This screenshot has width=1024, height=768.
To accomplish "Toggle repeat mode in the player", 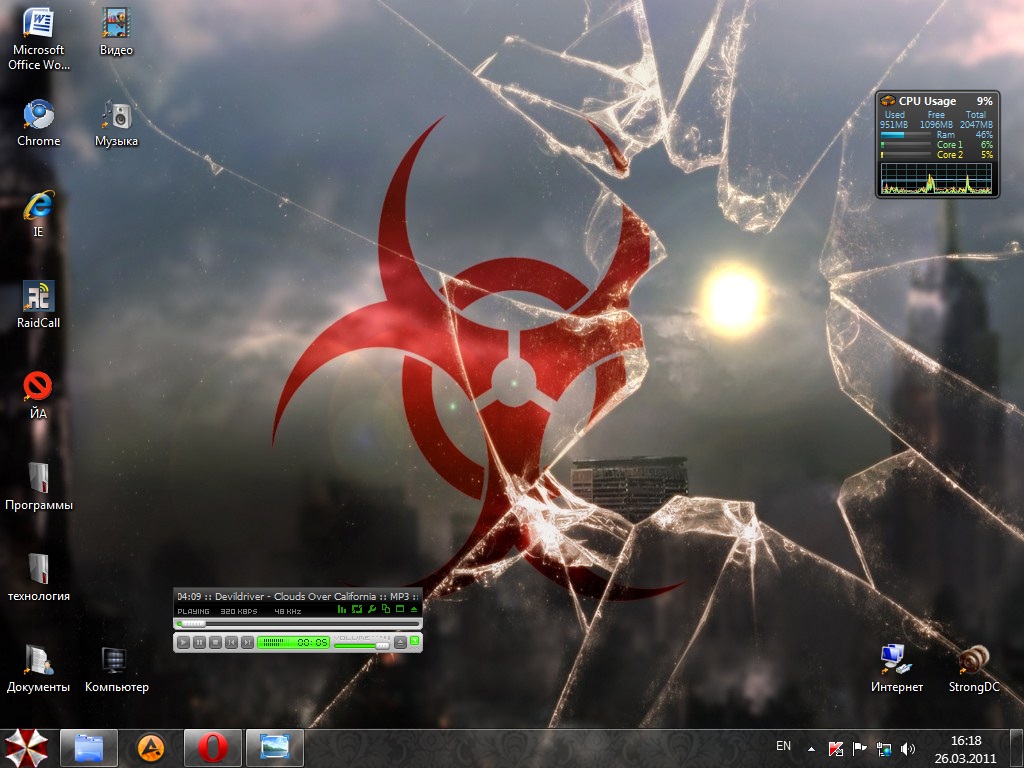I will coord(357,609).
